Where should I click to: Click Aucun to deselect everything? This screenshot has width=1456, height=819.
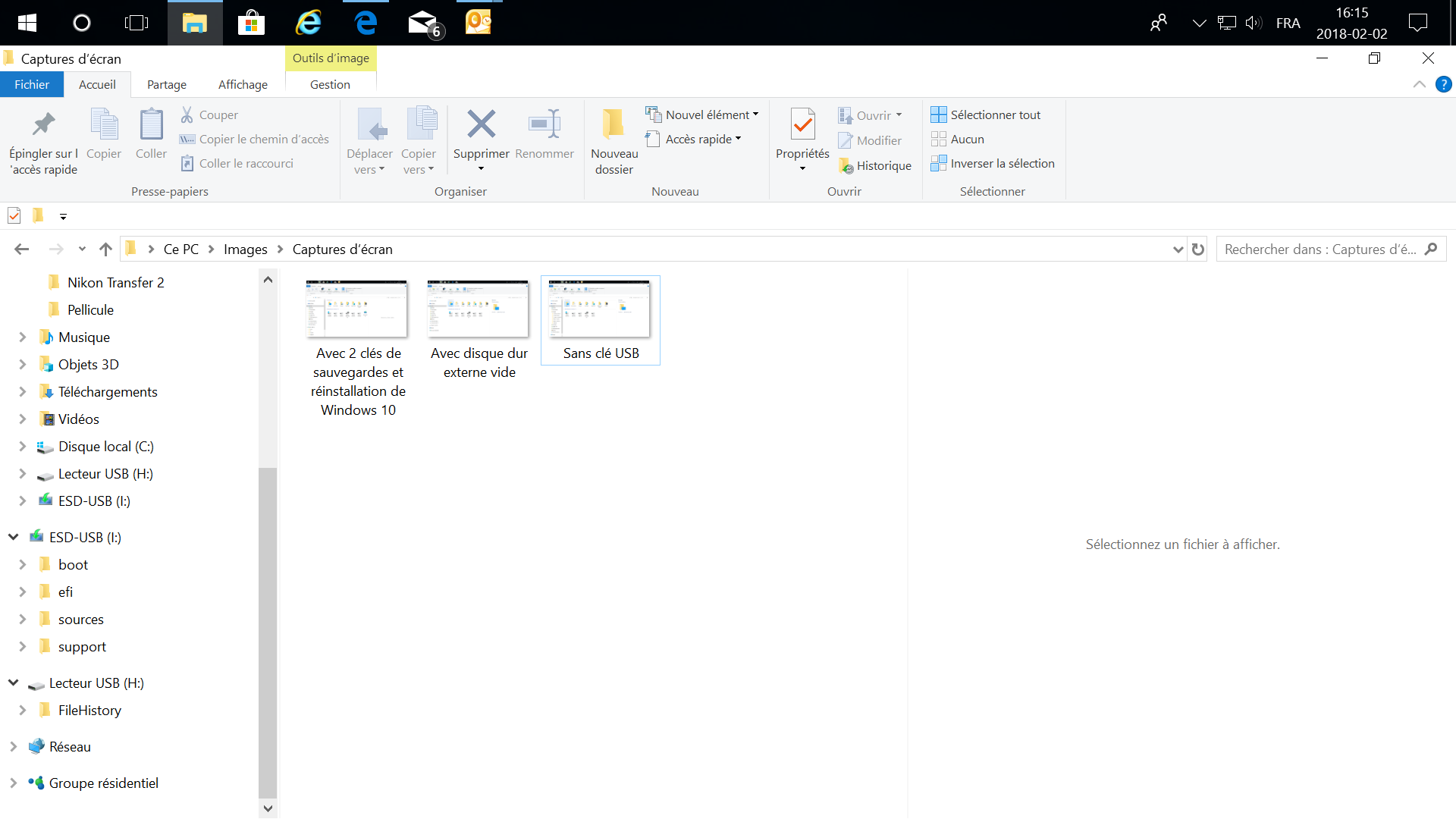(967, 140)
